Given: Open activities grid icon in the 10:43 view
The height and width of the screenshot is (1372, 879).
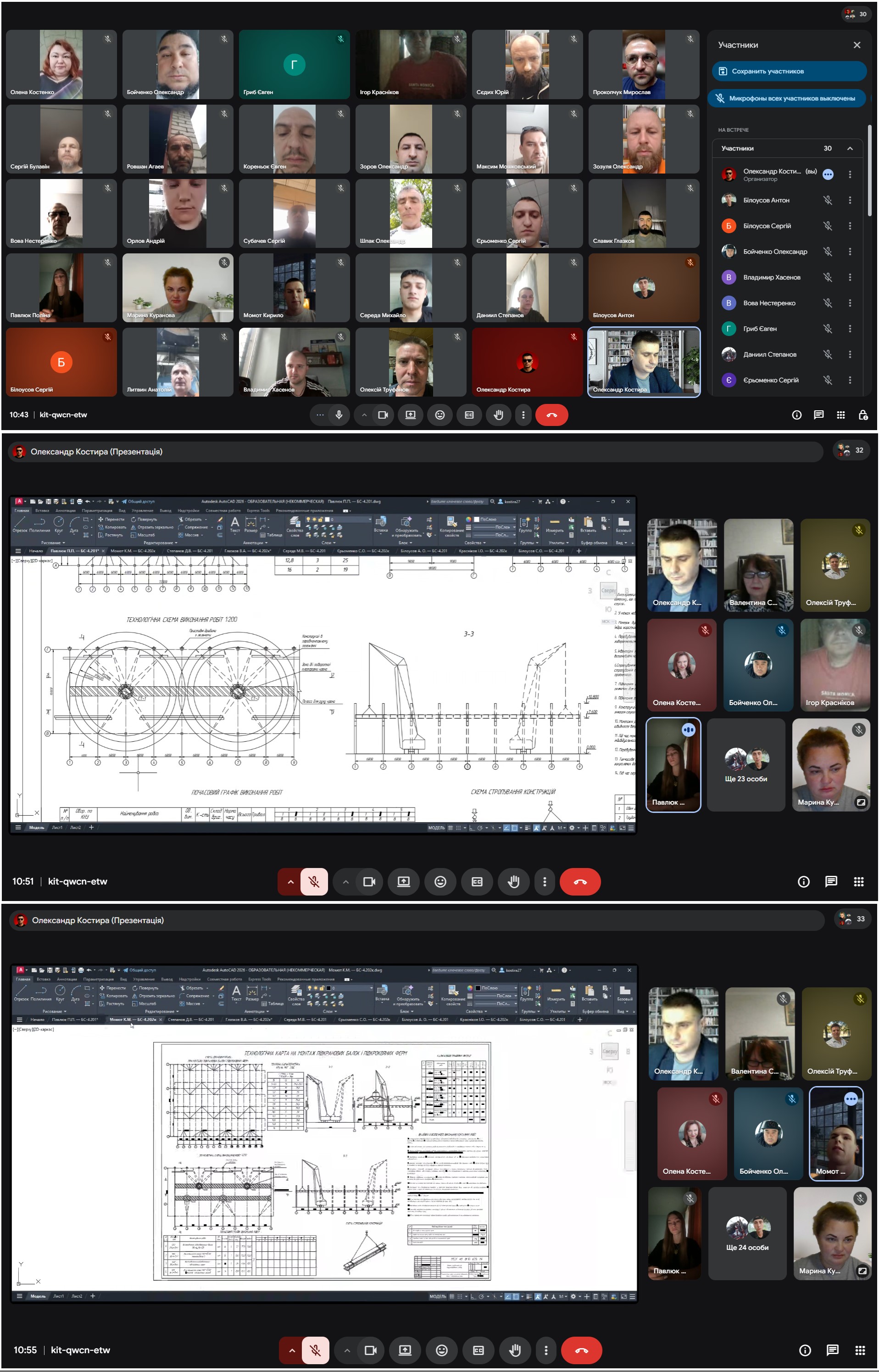Looking at the screenshot, I should click(x=841, y=415).
